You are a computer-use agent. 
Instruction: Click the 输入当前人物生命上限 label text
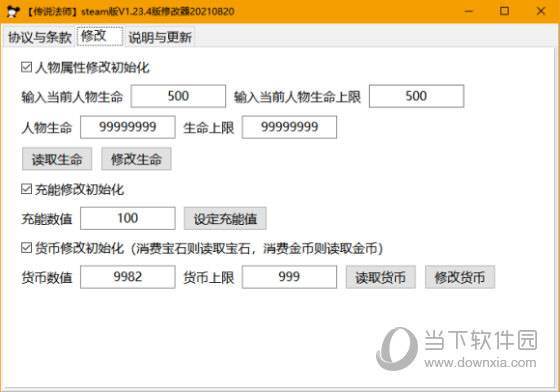[x=297, y=97]
